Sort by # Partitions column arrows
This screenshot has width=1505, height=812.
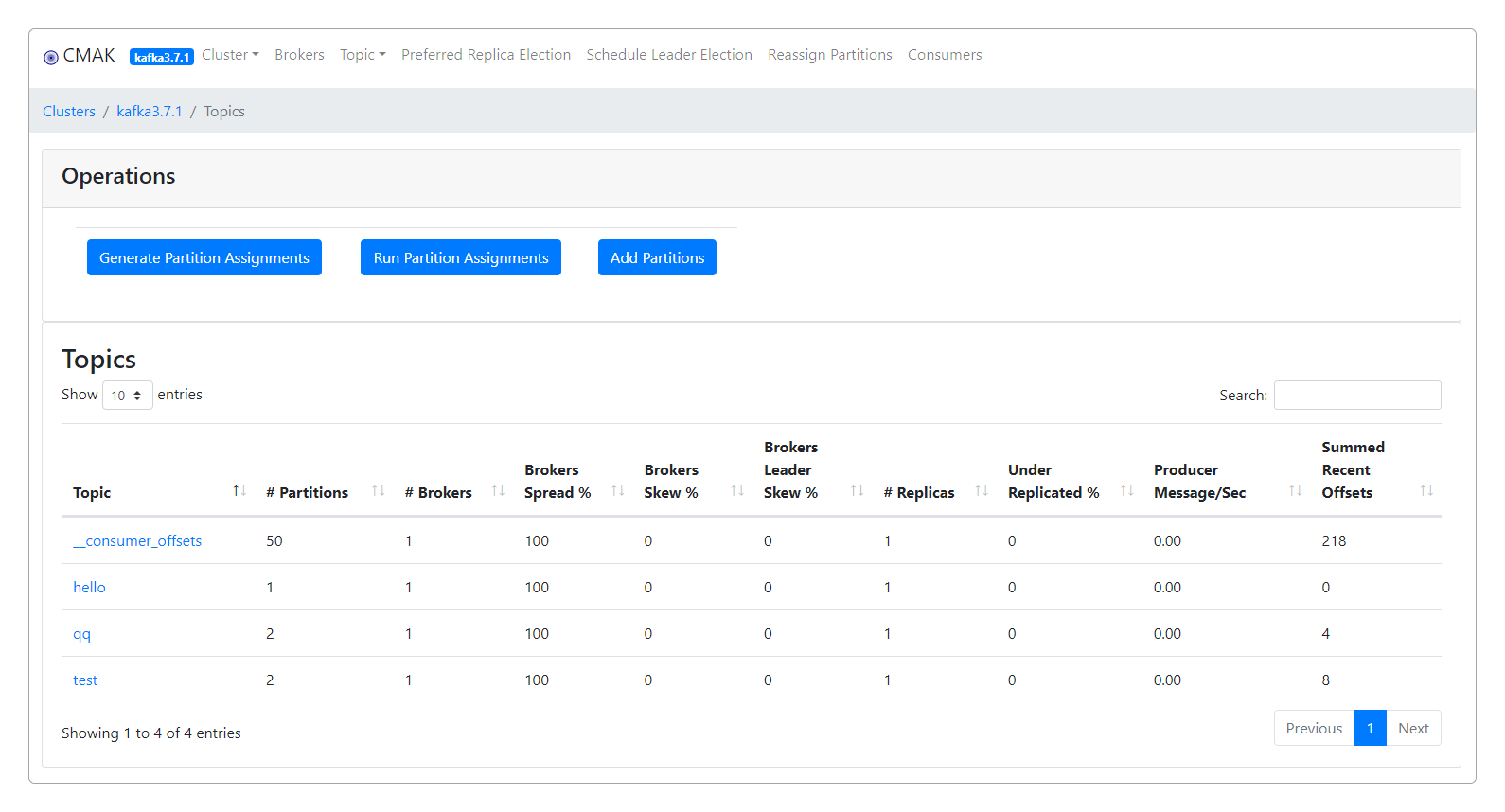pyautogui.click(x=379, y=491)
